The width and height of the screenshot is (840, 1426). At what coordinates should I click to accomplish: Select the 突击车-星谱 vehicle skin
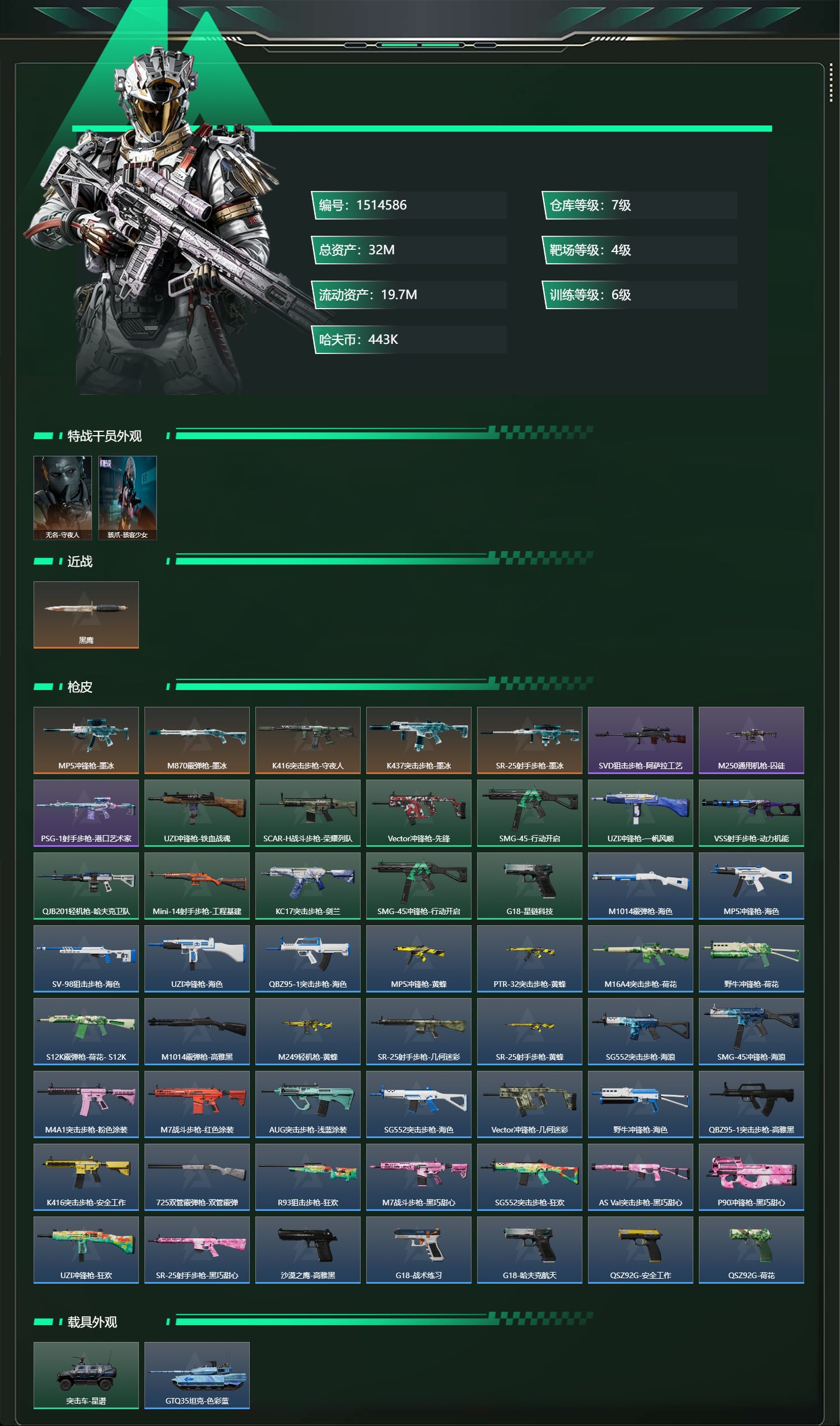tap(86, 1375)
